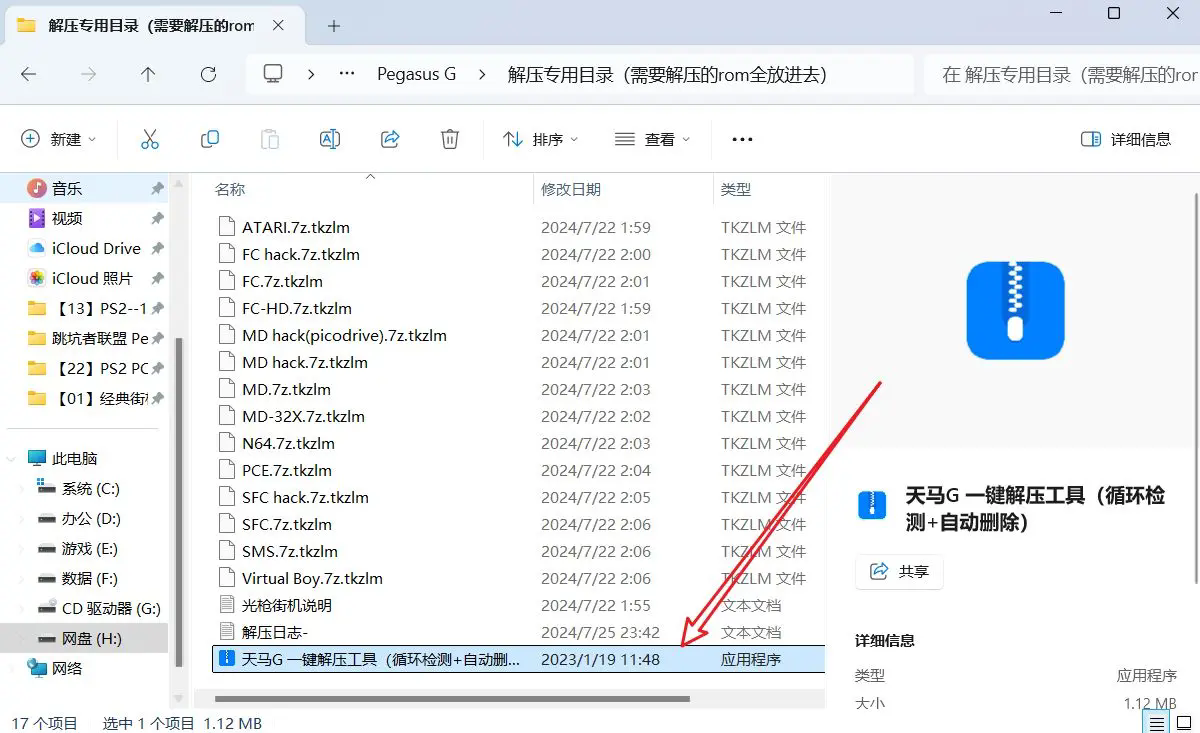Open the 查看 view dropdown
Image resolution: width=1200 pixels, height=733 pixels.
(x=652, y=139)
